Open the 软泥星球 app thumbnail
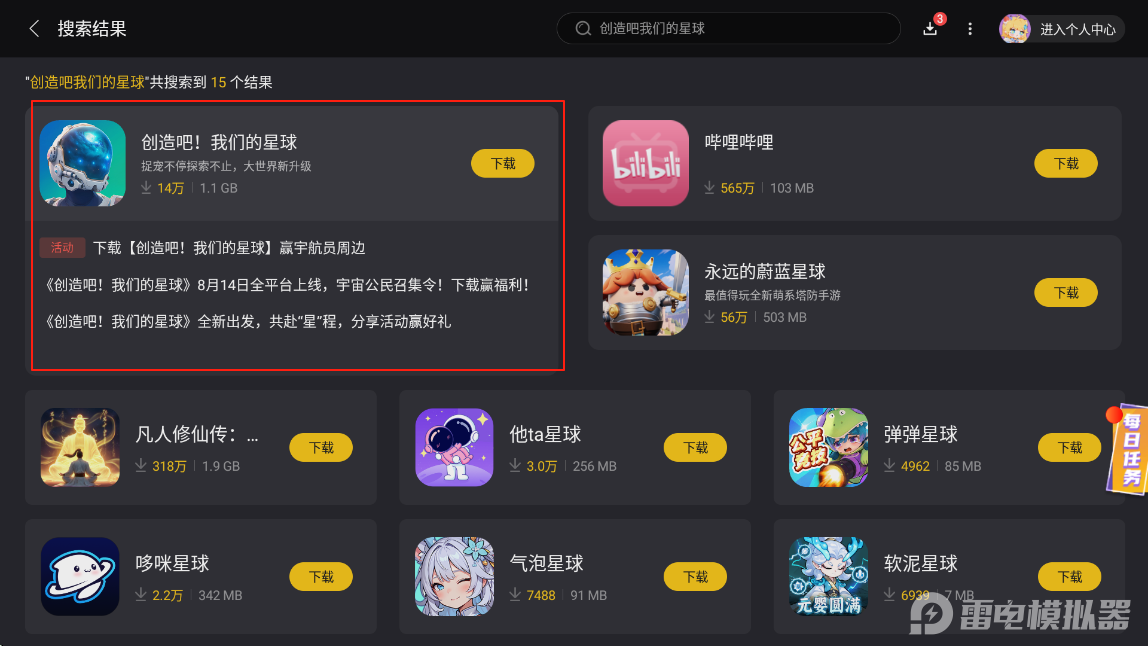 coord(828,576)
